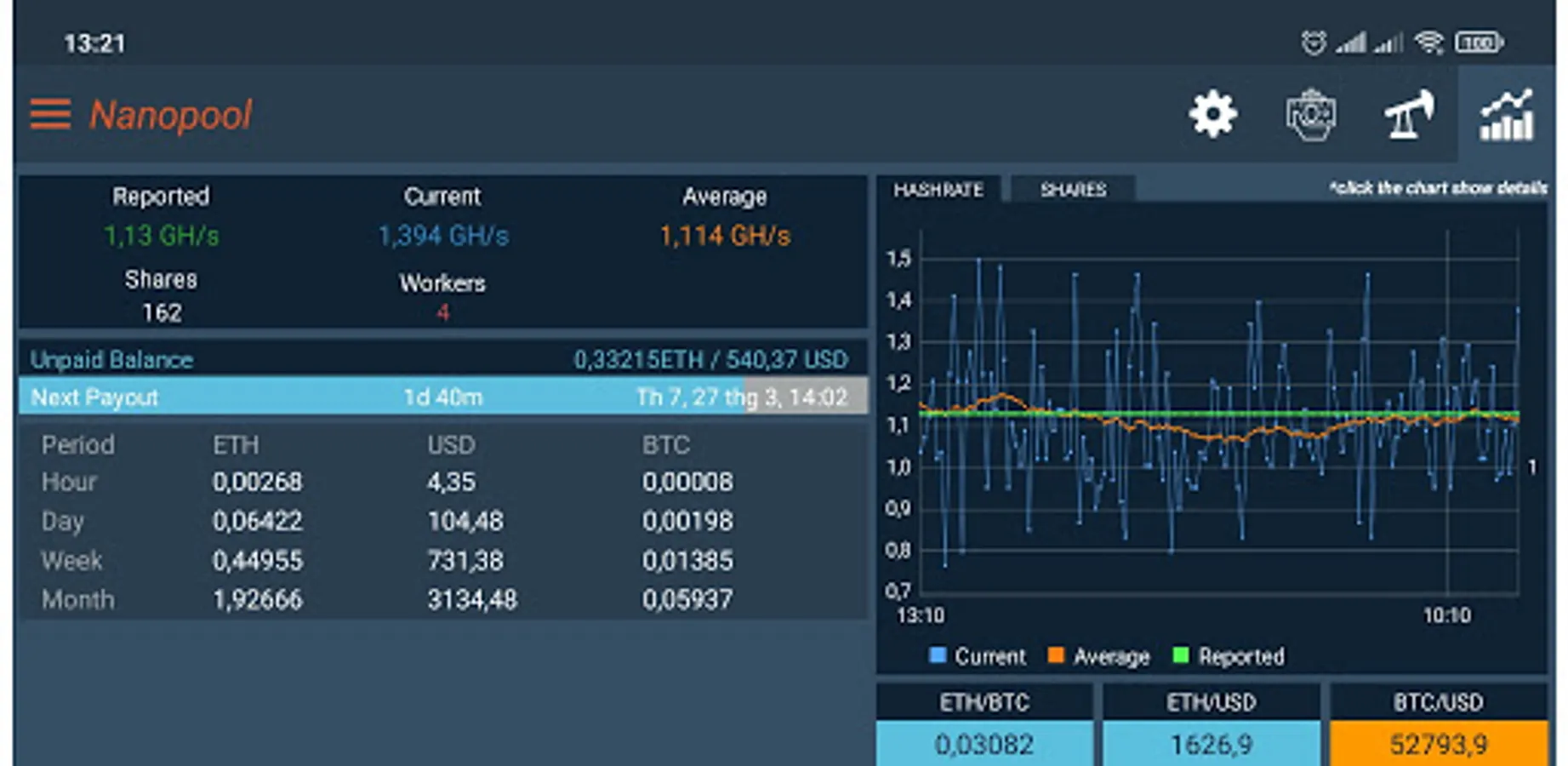
Task: Open the oil pump jack icon
Action: (x=1409, y=114)
